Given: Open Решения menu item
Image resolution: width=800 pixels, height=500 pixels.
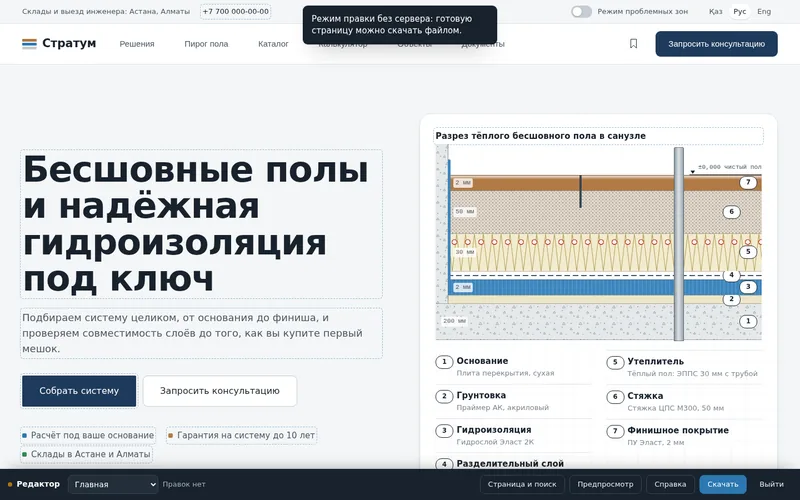Looking at the screenshot, I should [137, 44].
